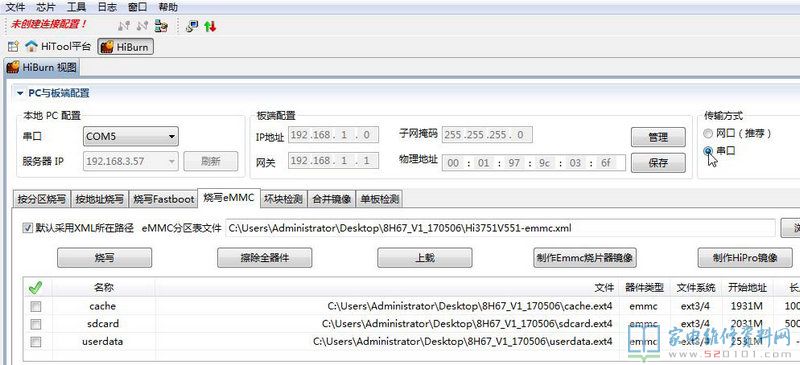The height and width of the screenshot is (365, 800).
Task: Click the 擦除全器件 button
Action: (264, 258)
